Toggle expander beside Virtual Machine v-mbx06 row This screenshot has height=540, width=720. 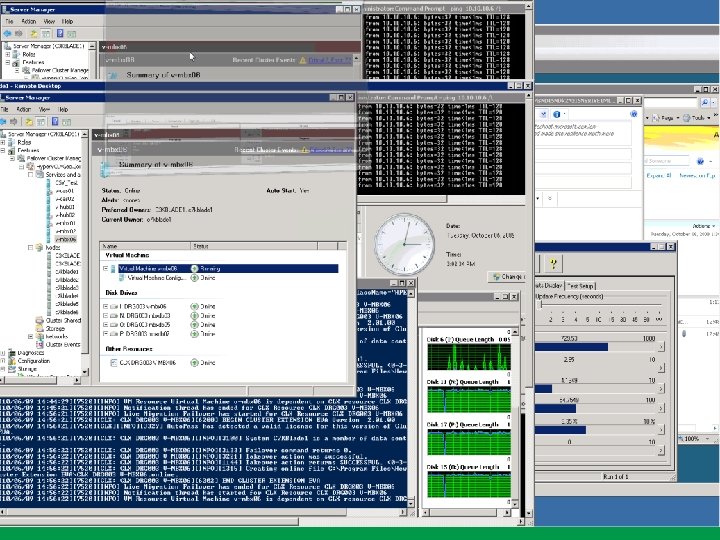point(106,269)
